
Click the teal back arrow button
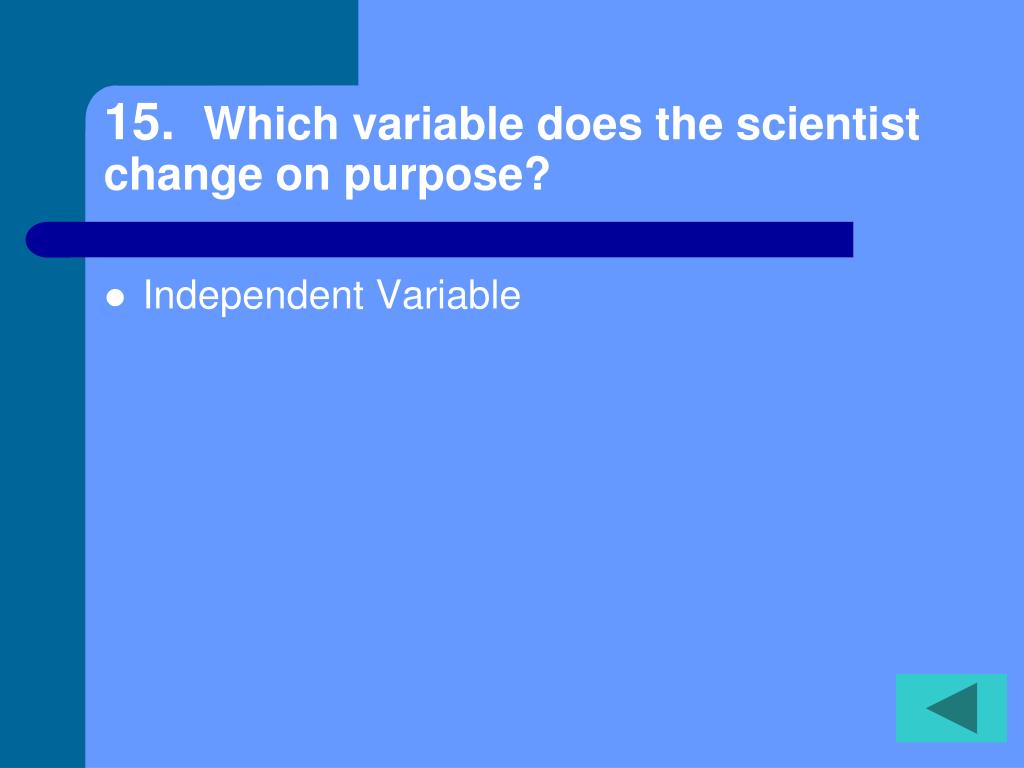[951, 708]
